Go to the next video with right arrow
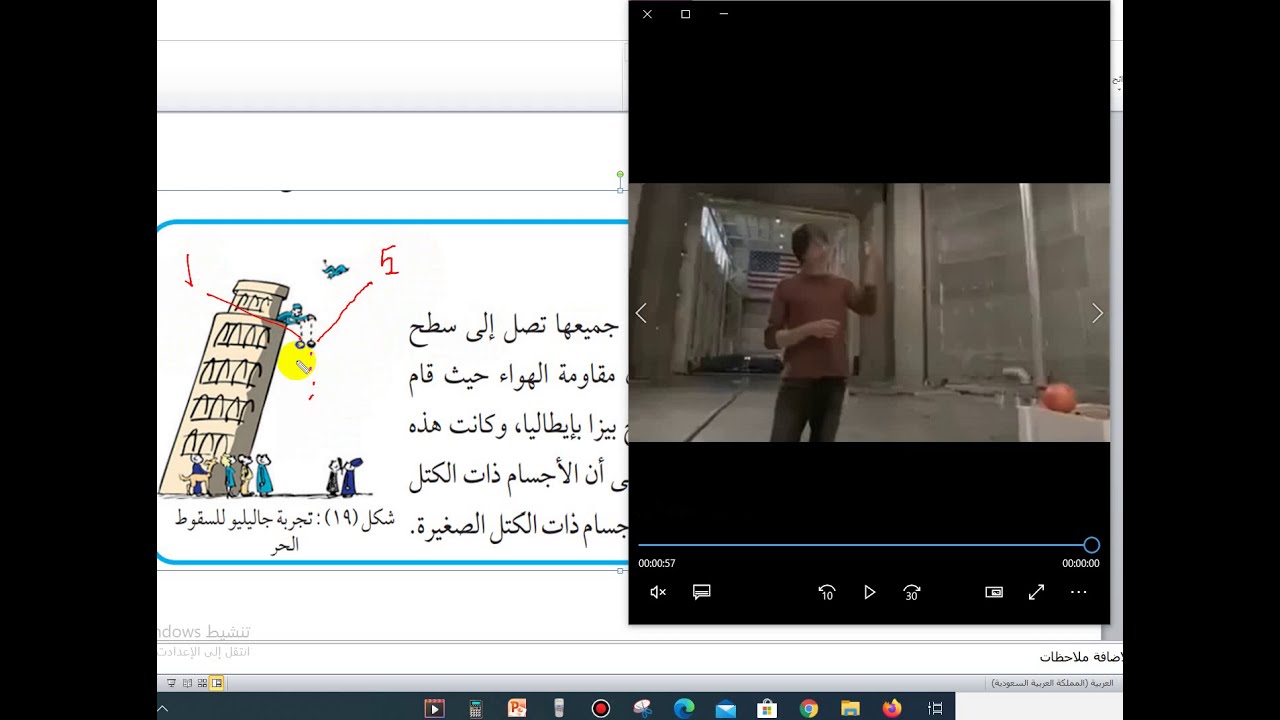1280x720 pixels. coord(1097,313)
